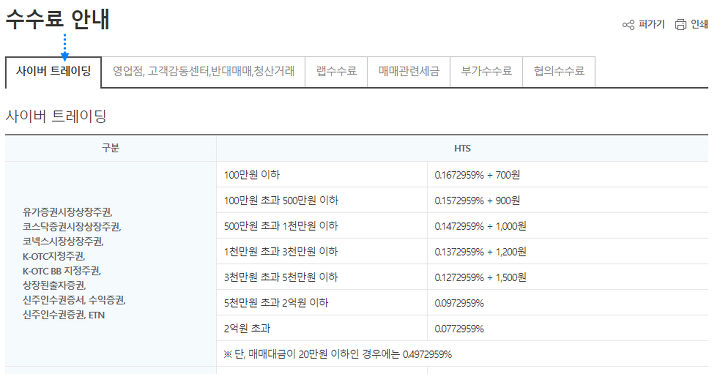This screenshot has width=720, height=374.
Task: Select the 협의수수료 tab
Action: click(x=559, y=71)
